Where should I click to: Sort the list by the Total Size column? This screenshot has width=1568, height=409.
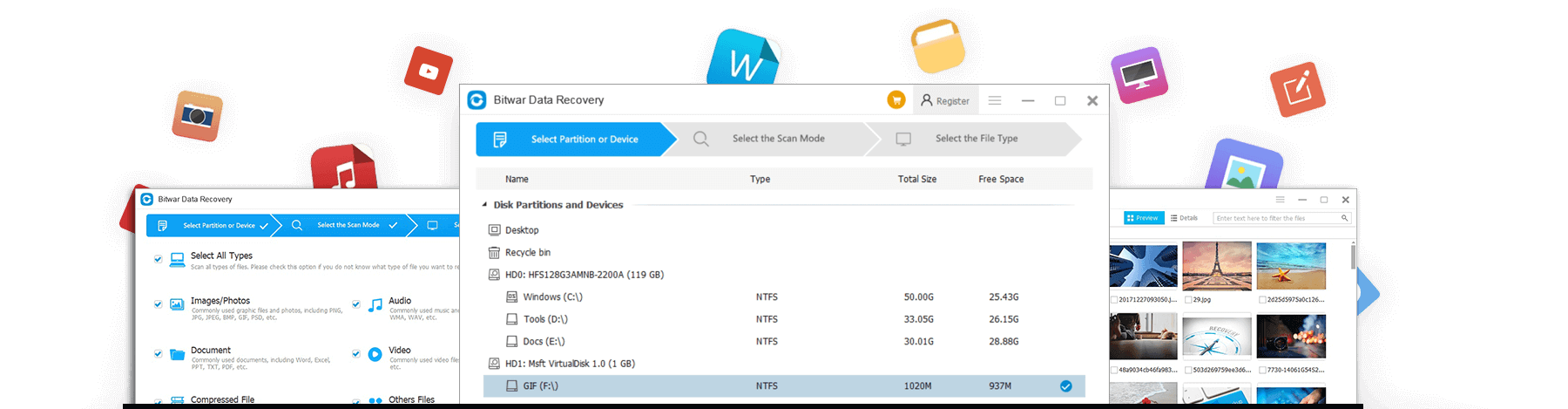point(917,179)
